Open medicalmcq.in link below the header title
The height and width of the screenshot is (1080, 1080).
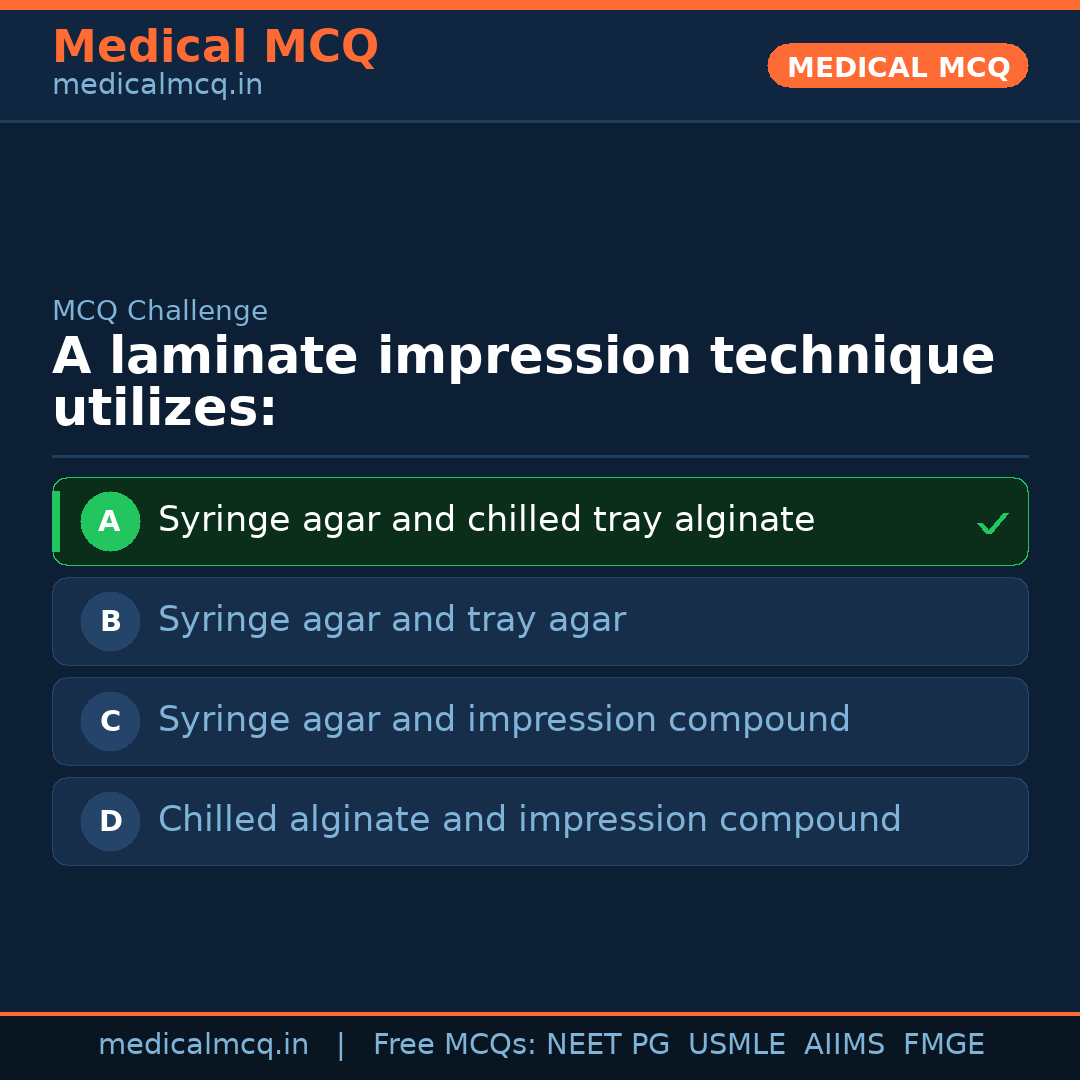point(157,86)
